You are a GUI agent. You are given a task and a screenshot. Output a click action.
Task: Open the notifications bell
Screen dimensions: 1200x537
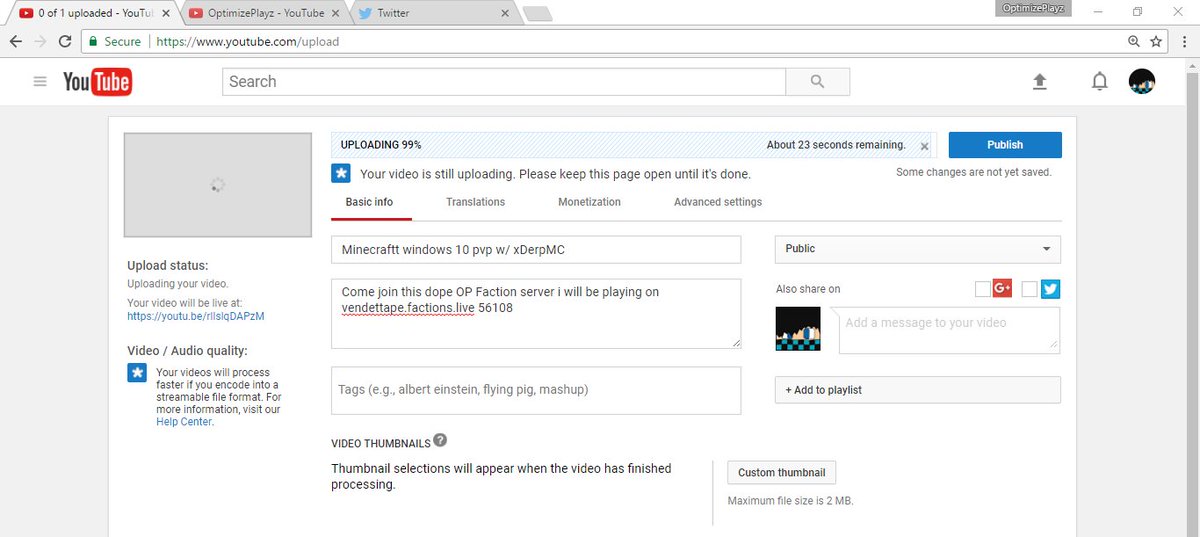point(1100,82)
